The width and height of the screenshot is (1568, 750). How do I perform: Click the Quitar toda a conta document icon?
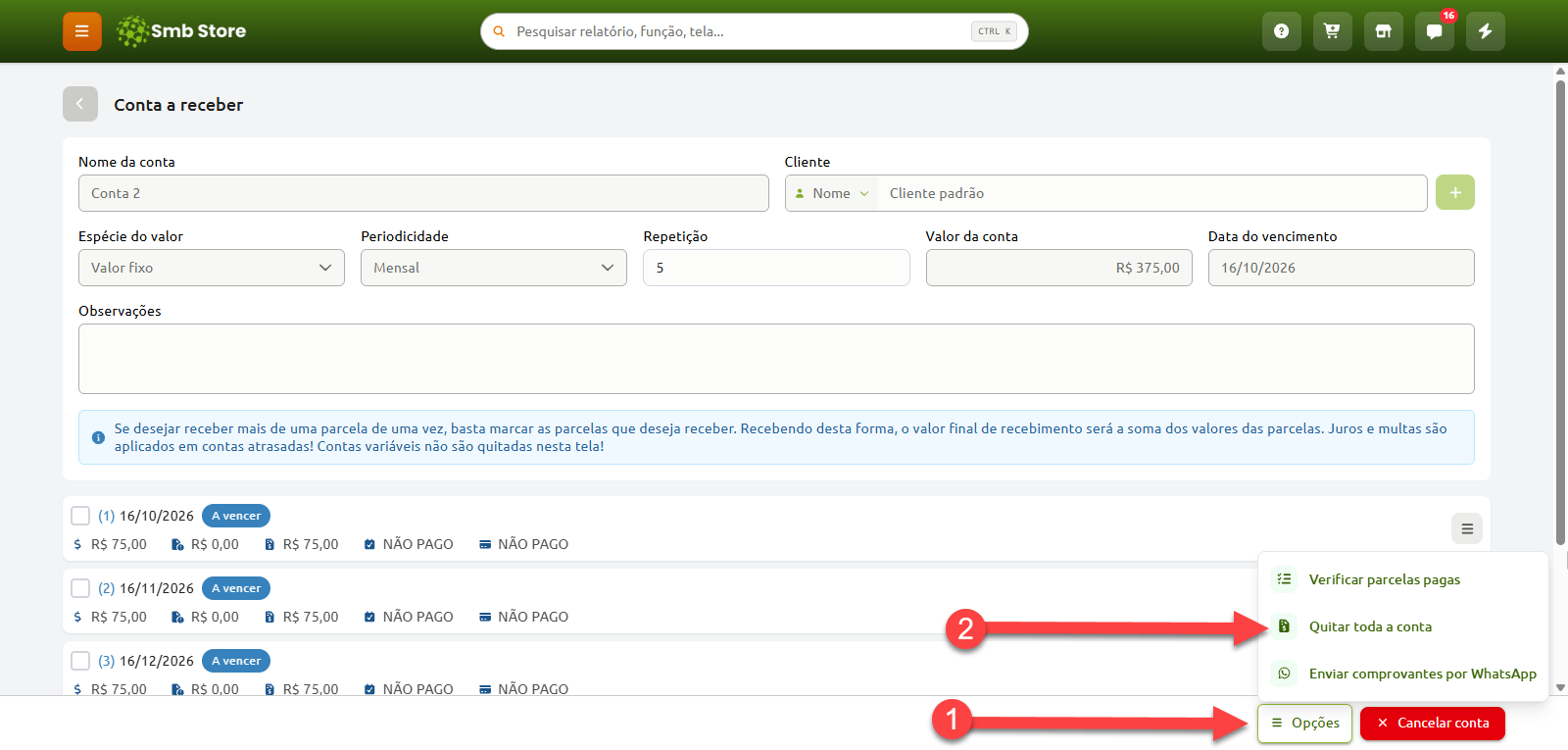pos(1284,626)
